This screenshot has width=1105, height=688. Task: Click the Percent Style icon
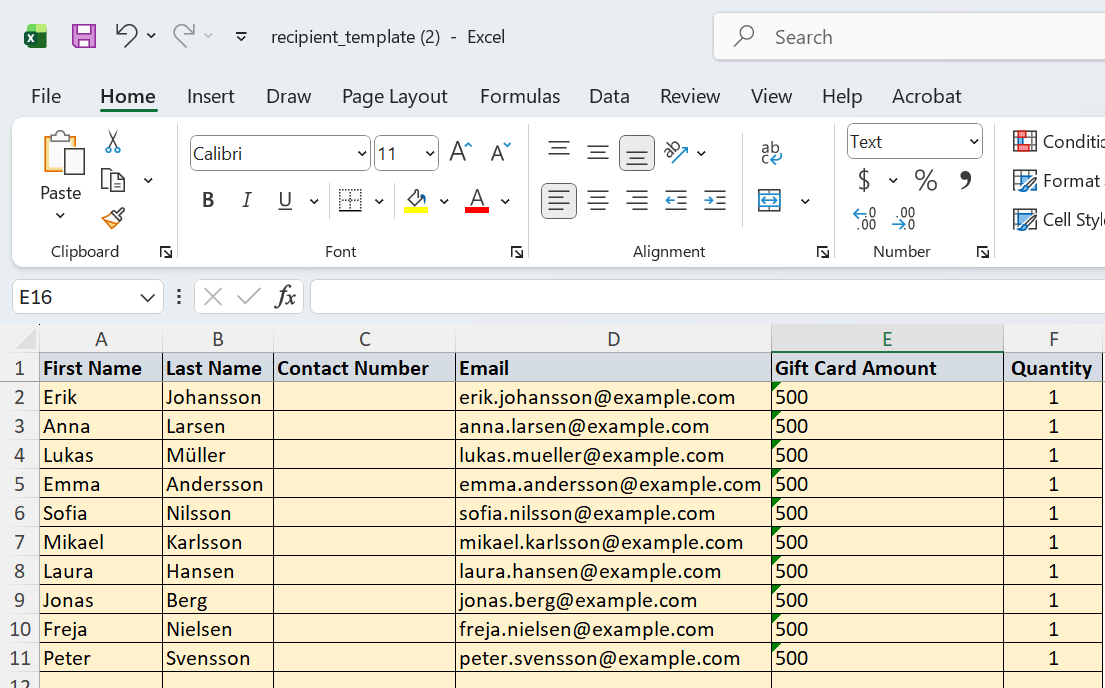pos(925,181)
